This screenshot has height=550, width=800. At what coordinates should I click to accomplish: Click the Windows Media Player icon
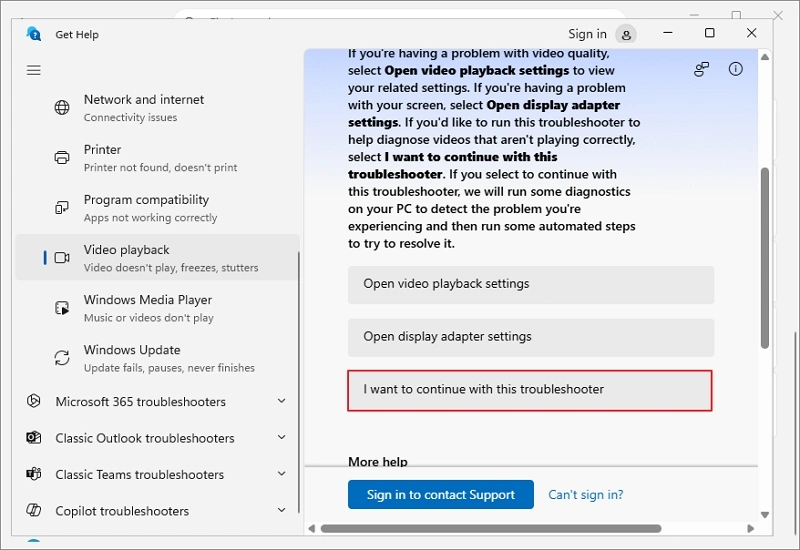(62, 308)
